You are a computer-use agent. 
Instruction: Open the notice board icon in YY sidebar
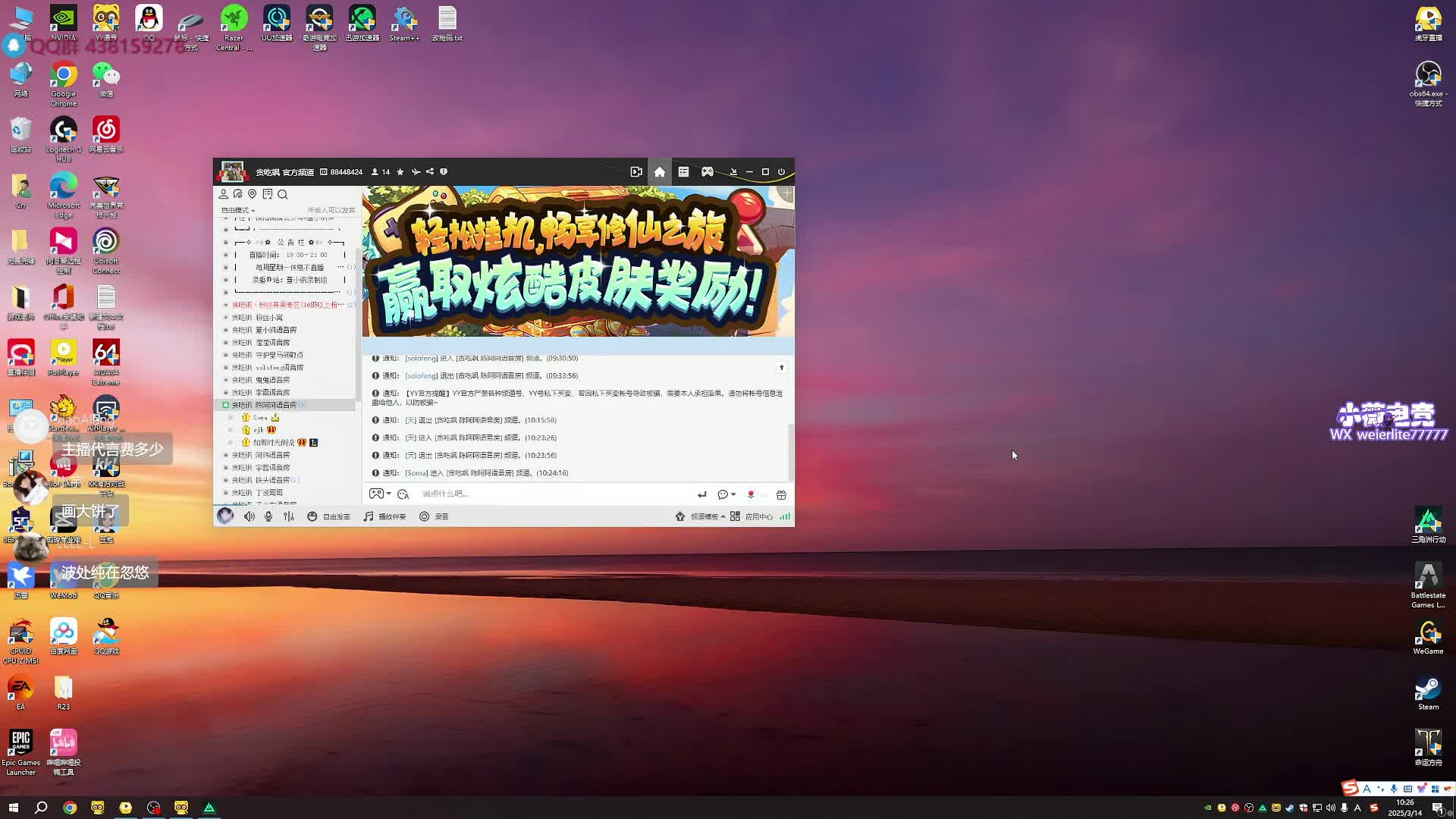point(267,194)
